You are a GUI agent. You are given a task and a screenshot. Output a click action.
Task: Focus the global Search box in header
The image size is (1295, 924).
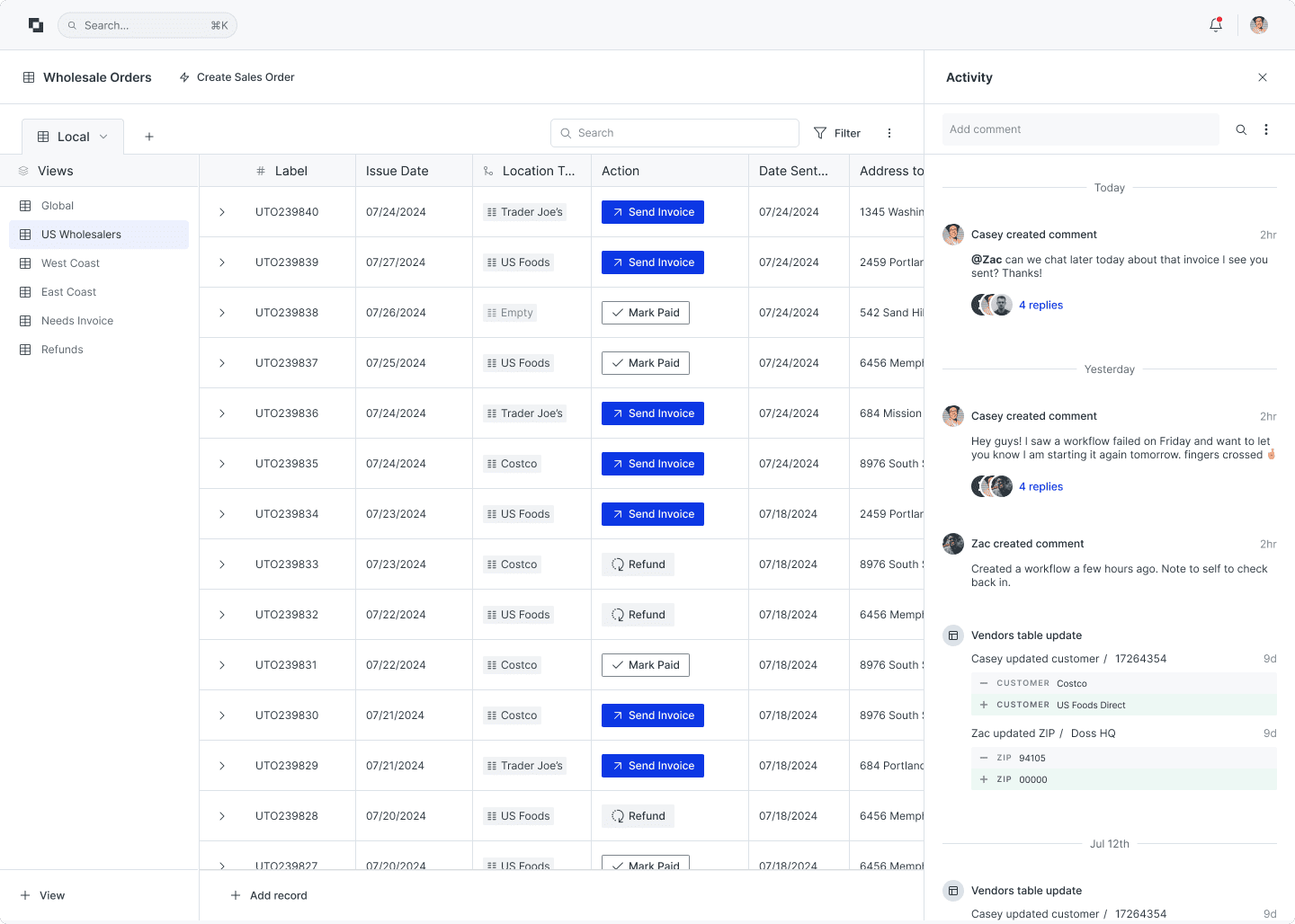[147, 25]
